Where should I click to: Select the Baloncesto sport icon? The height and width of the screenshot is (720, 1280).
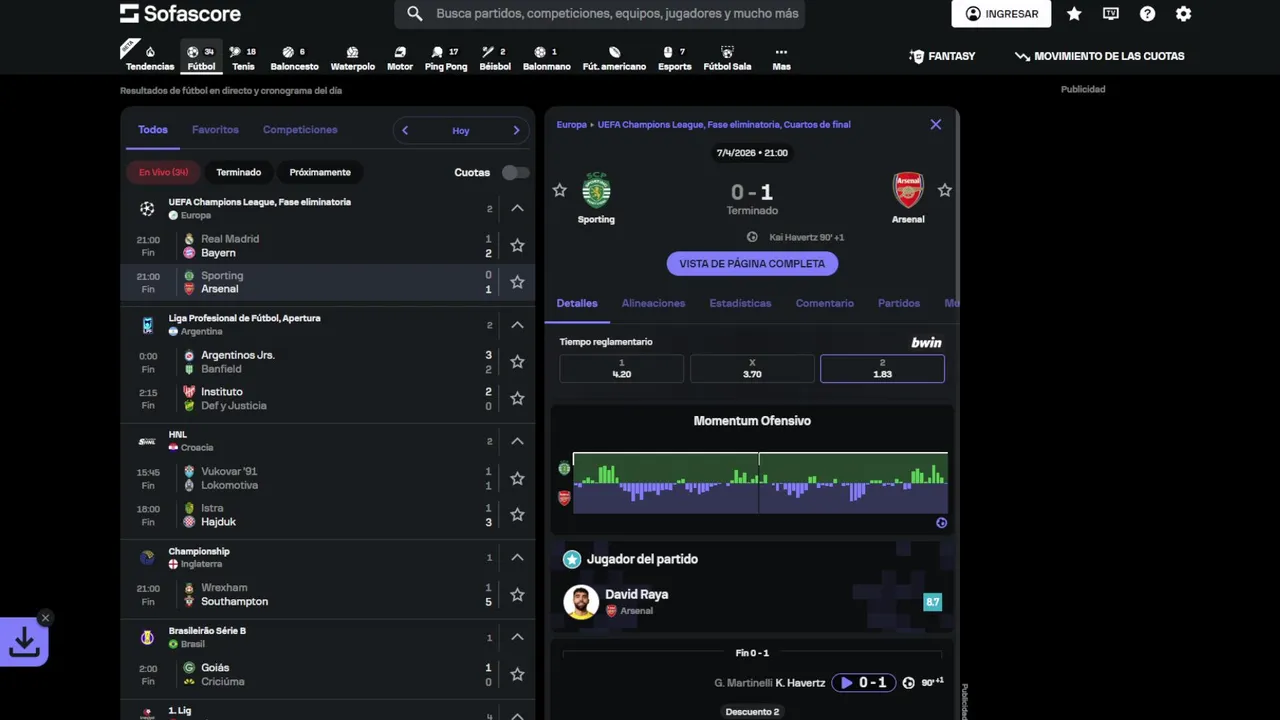294,58
